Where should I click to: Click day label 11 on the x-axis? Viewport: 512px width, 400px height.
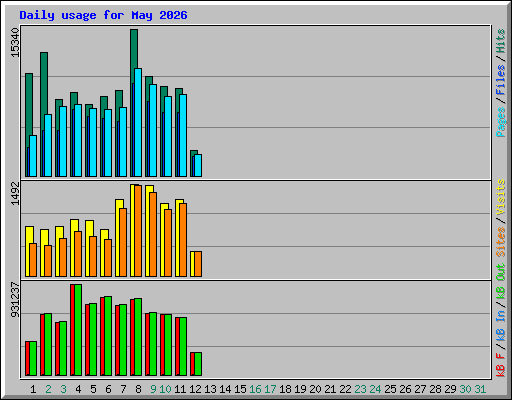(180, 389)
